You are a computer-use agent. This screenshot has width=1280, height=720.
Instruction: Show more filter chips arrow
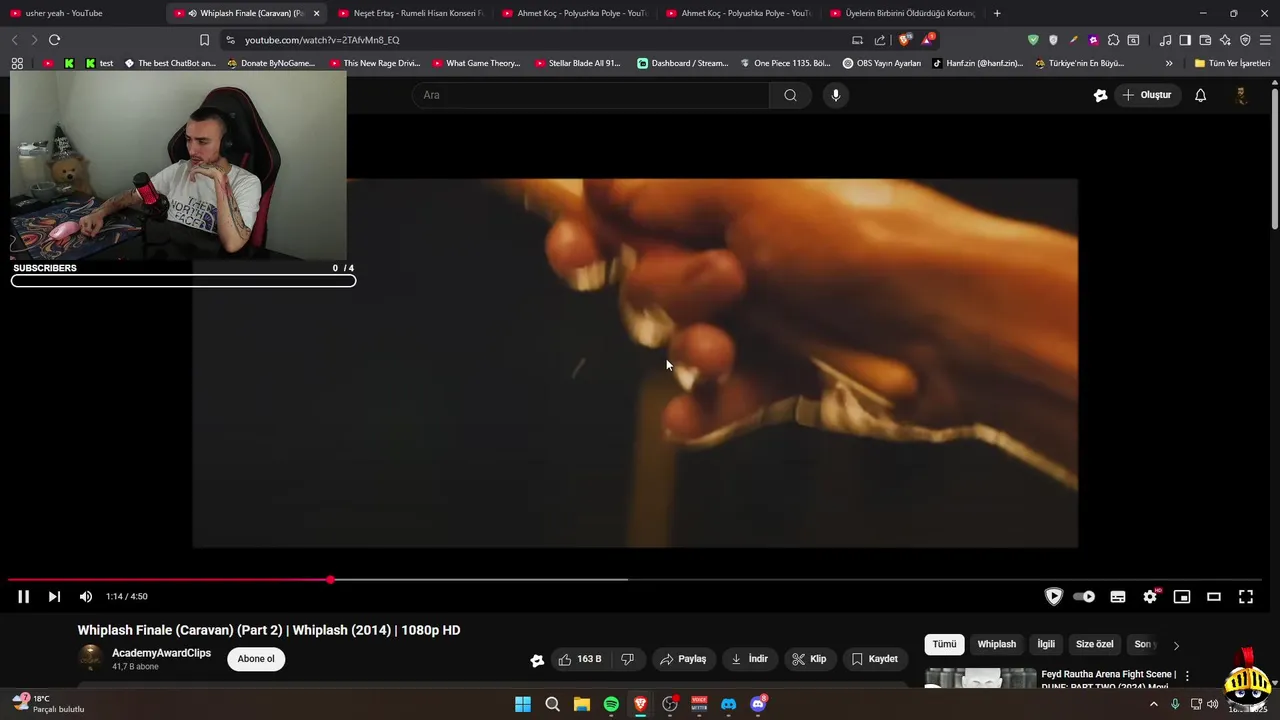click(x=1176, y=645)
